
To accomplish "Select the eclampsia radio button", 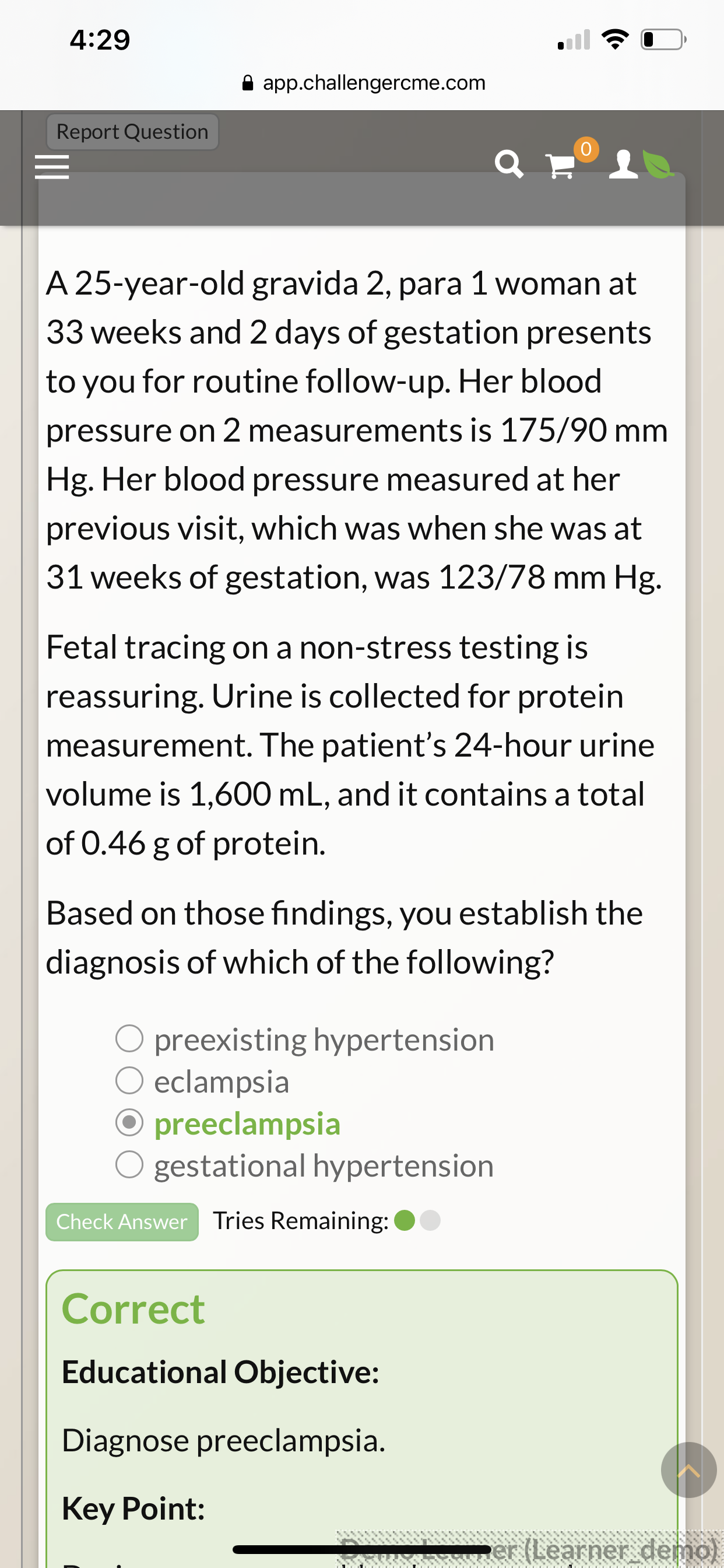I will pos(129,1081).
